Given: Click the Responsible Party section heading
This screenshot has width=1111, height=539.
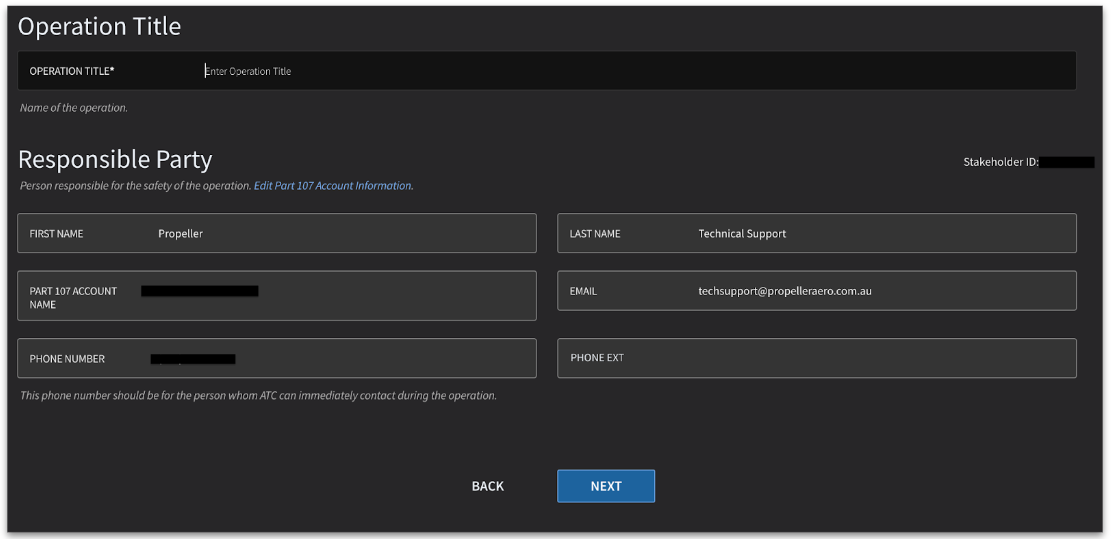Looking at the screenshot, I should pyautogui.click(x=115, y=160).
